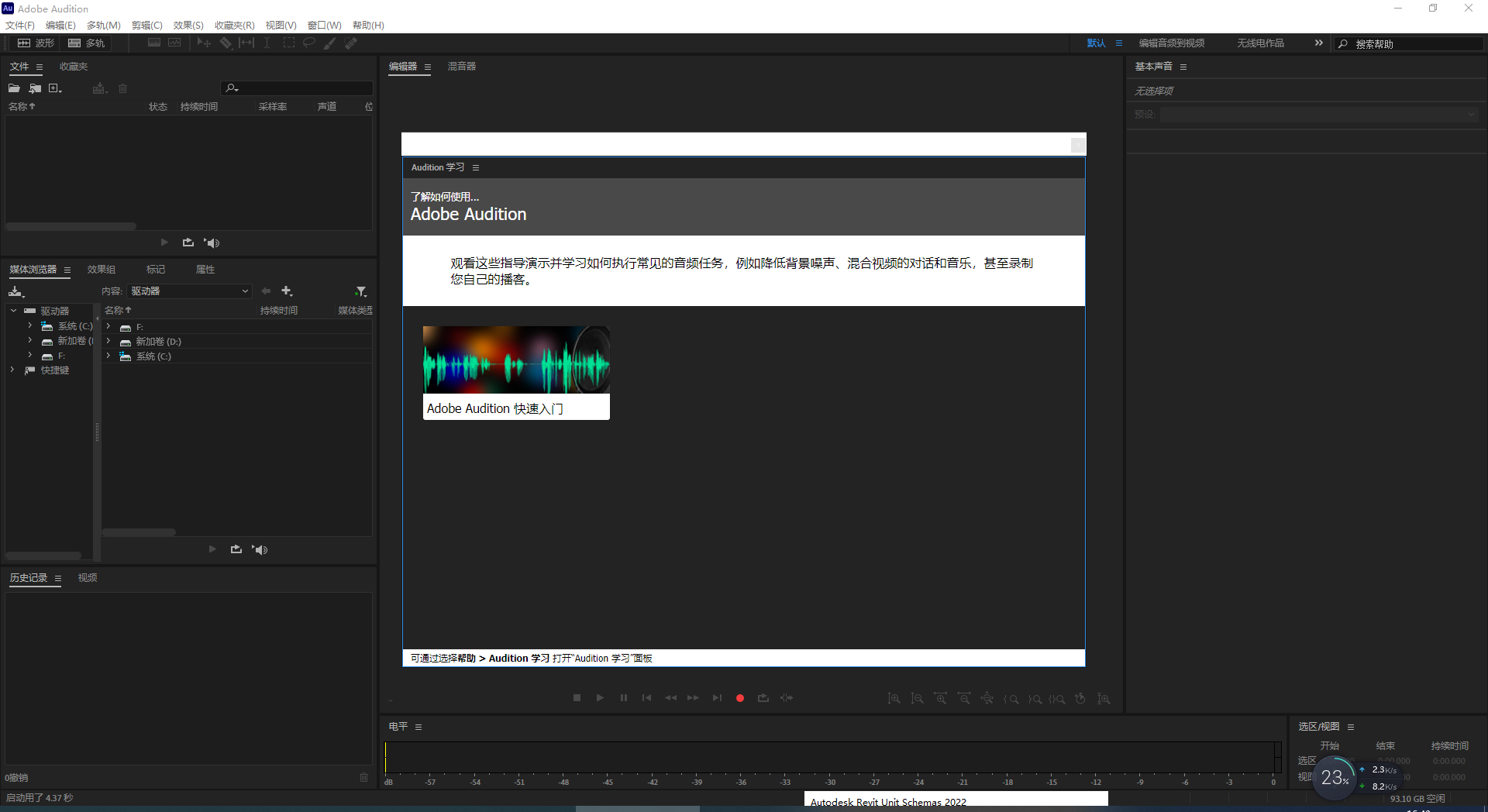The height and width of the screenshot is (812, 1488).
Task: Select the Time Selection tool
Action: (266, 43)
